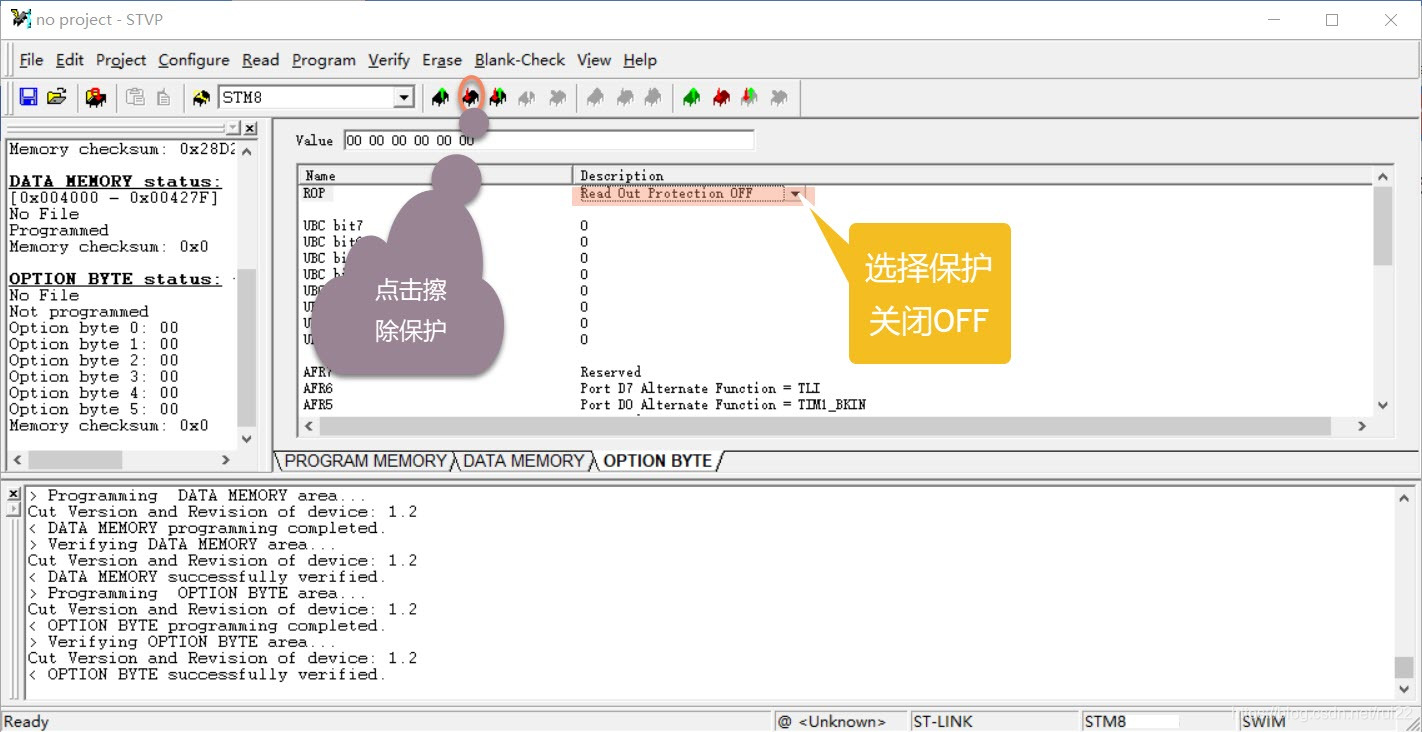Click Verify current tab chip icon
This screenshot has width=1422, height=732.
pos(498,97)
